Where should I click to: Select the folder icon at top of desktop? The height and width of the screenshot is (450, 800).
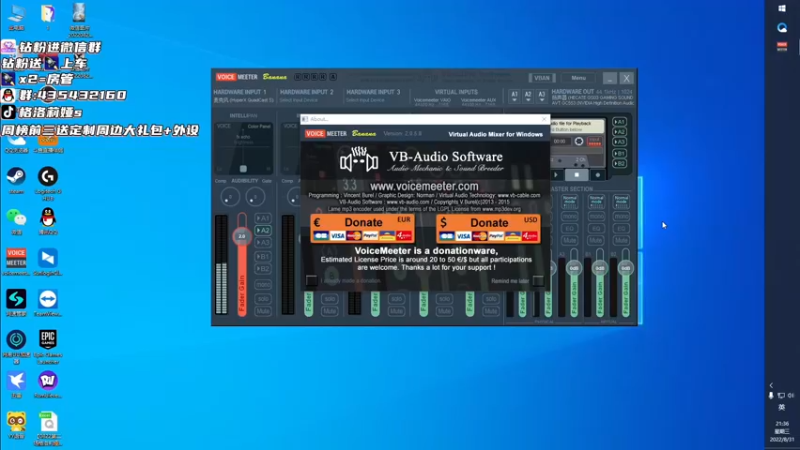tap(47, 16)
